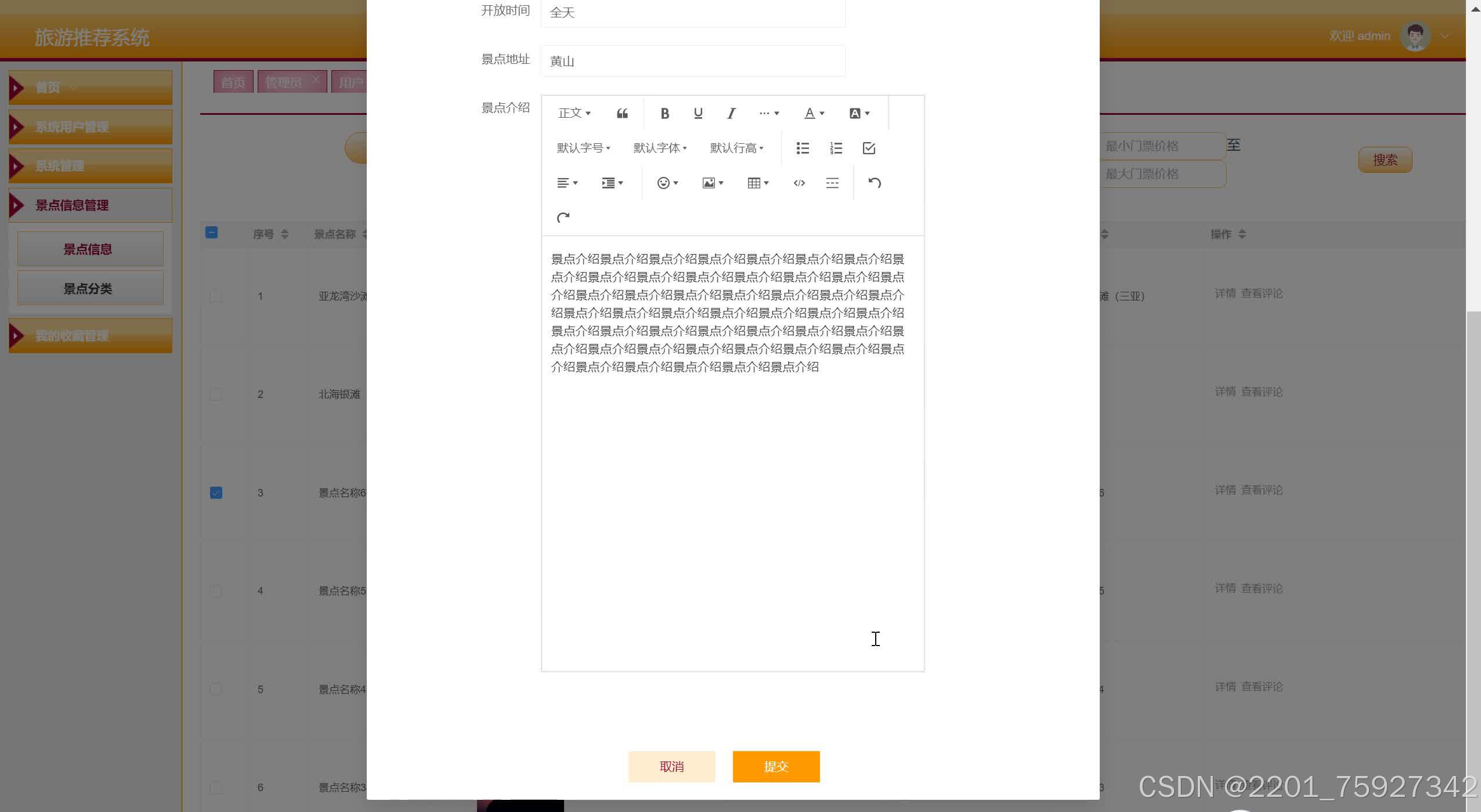
Task: Check the row 2 北海银滩 checkbox
Action: point(216,394)
